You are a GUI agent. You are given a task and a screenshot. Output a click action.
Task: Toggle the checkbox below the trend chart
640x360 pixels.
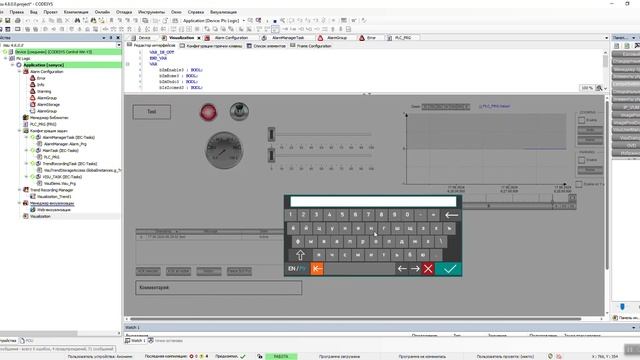(x=578, y=184)
